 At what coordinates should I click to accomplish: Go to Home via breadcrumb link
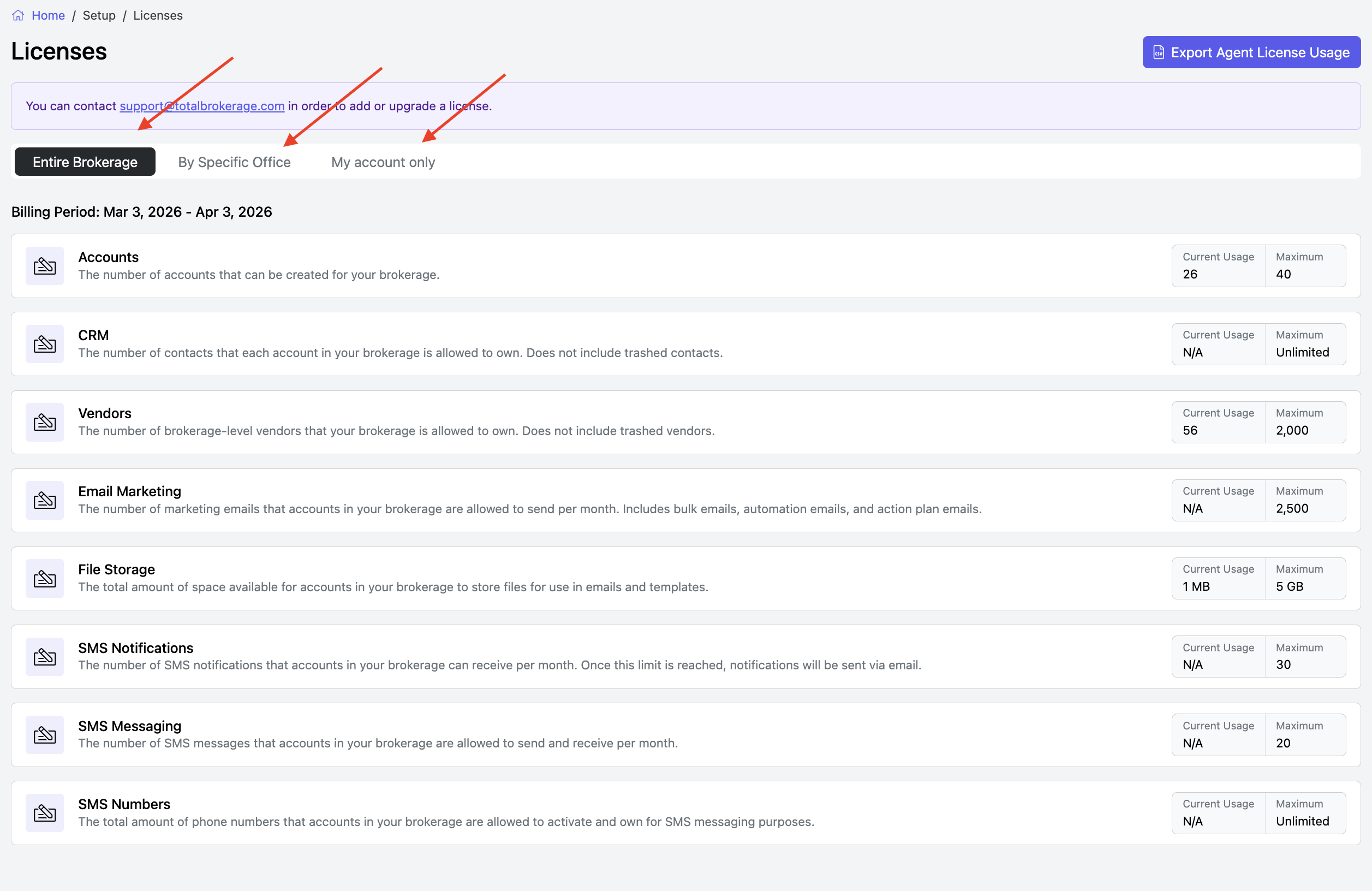coord(48,16)
